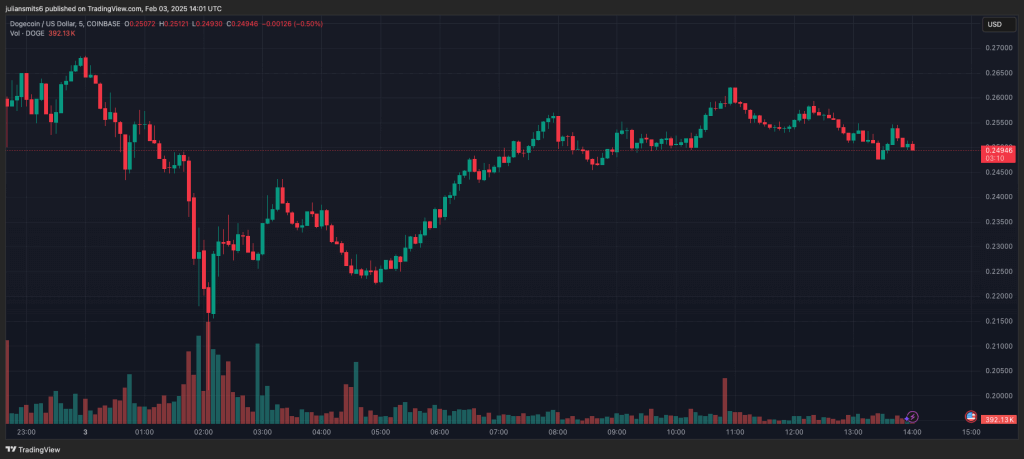Click the 0.27000 price axis label
Viewport: 1024px width, 459px height.
point(997,48)
